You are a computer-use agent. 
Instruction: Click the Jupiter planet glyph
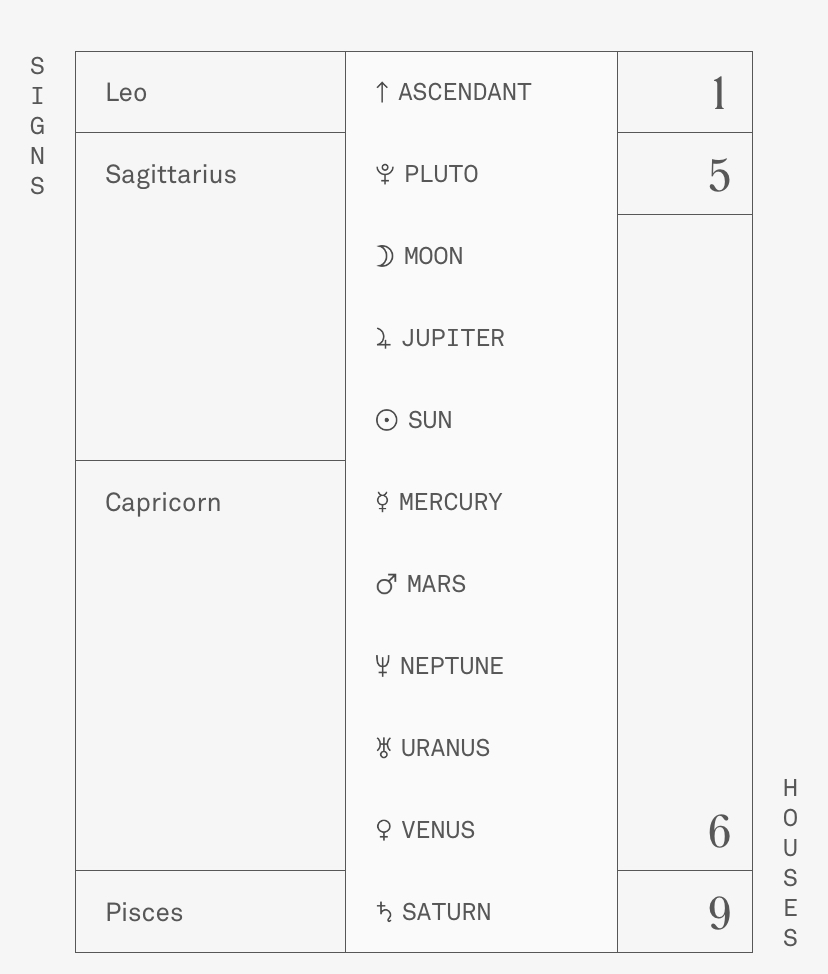coord(383,339)
